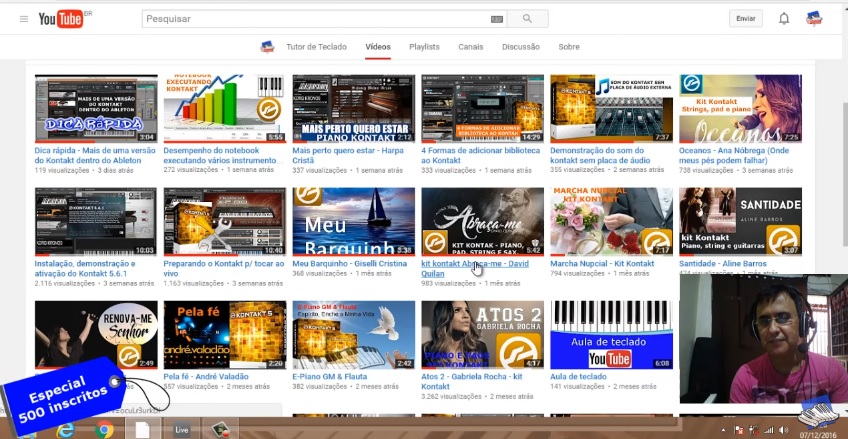Open the notifications bell

click(x=784, y=19)
